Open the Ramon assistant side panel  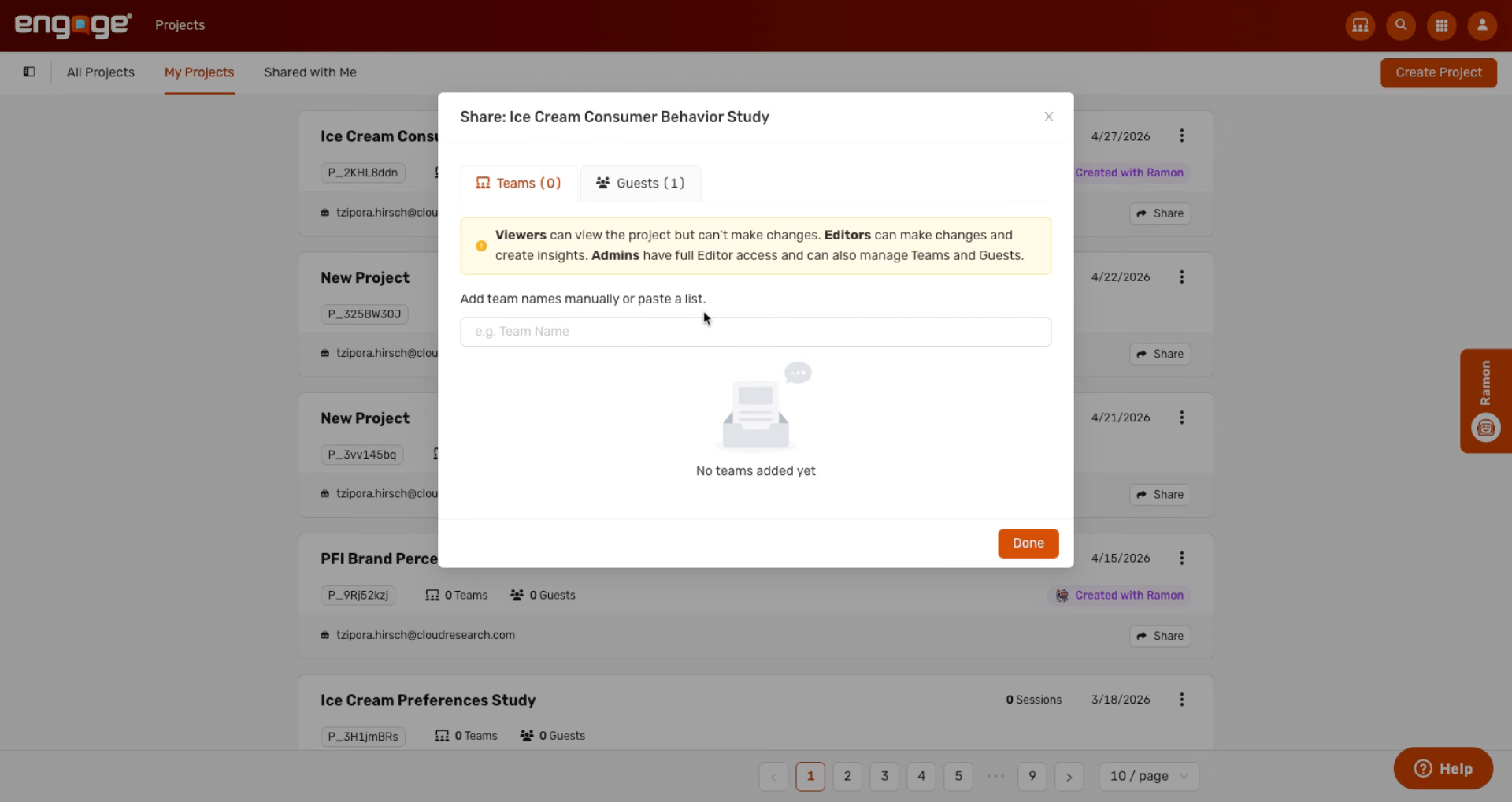pyautogui.click(x=1485, y=400)
